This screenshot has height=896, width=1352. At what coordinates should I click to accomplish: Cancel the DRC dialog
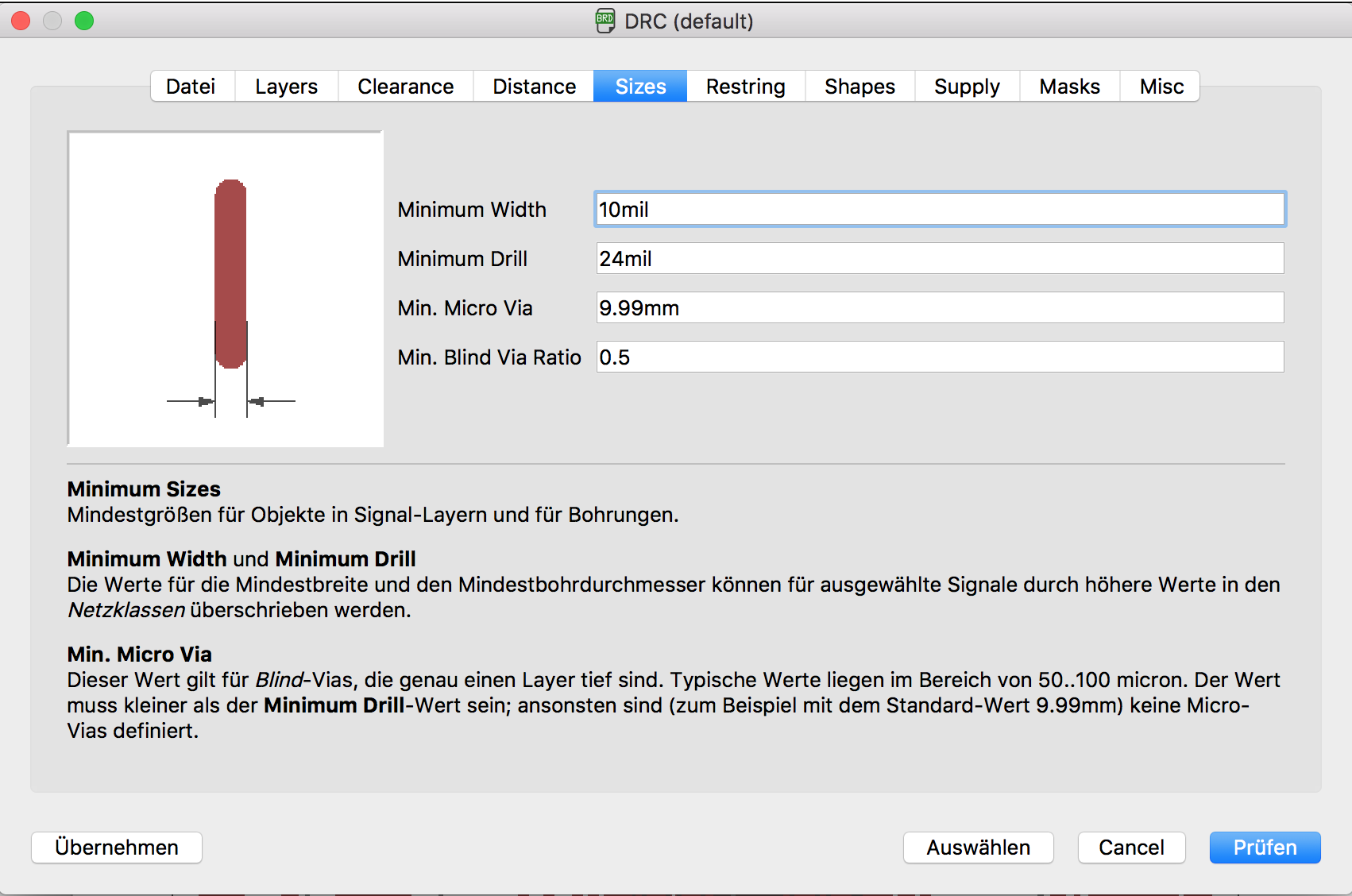[x=1131, y=848]
